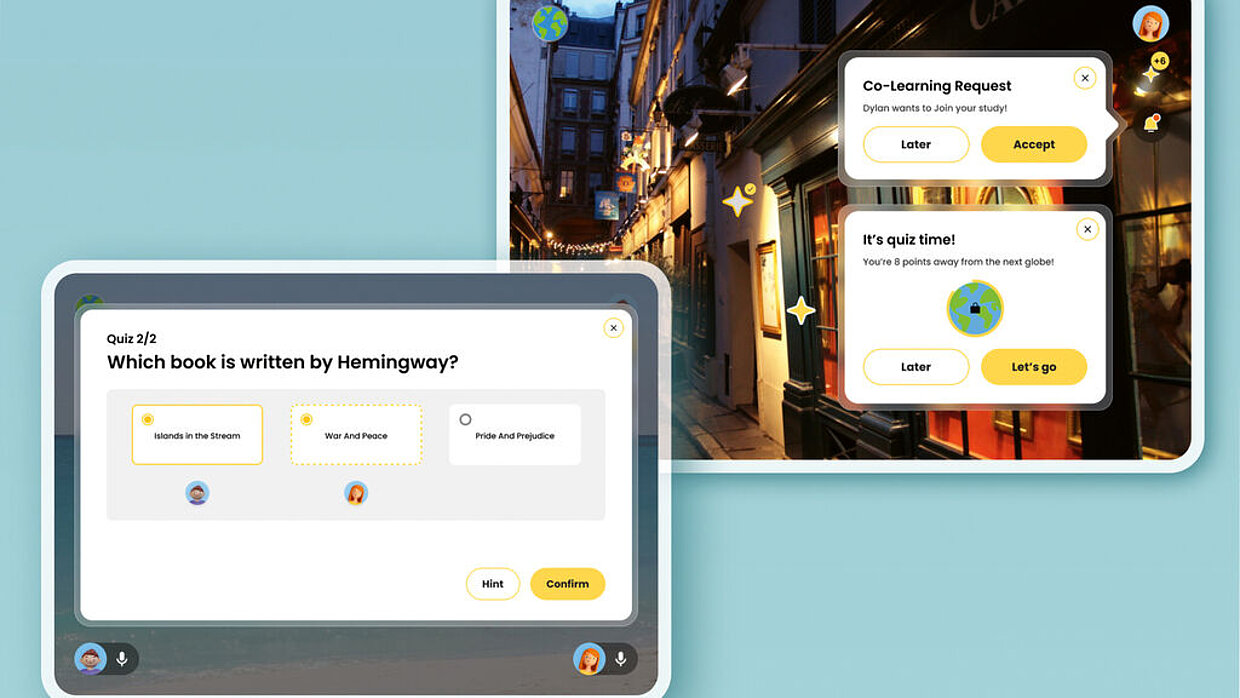Pick the Pride And Prejudice radio button
The height and width of the screenshot is (698, 1240).
[465, 419]
